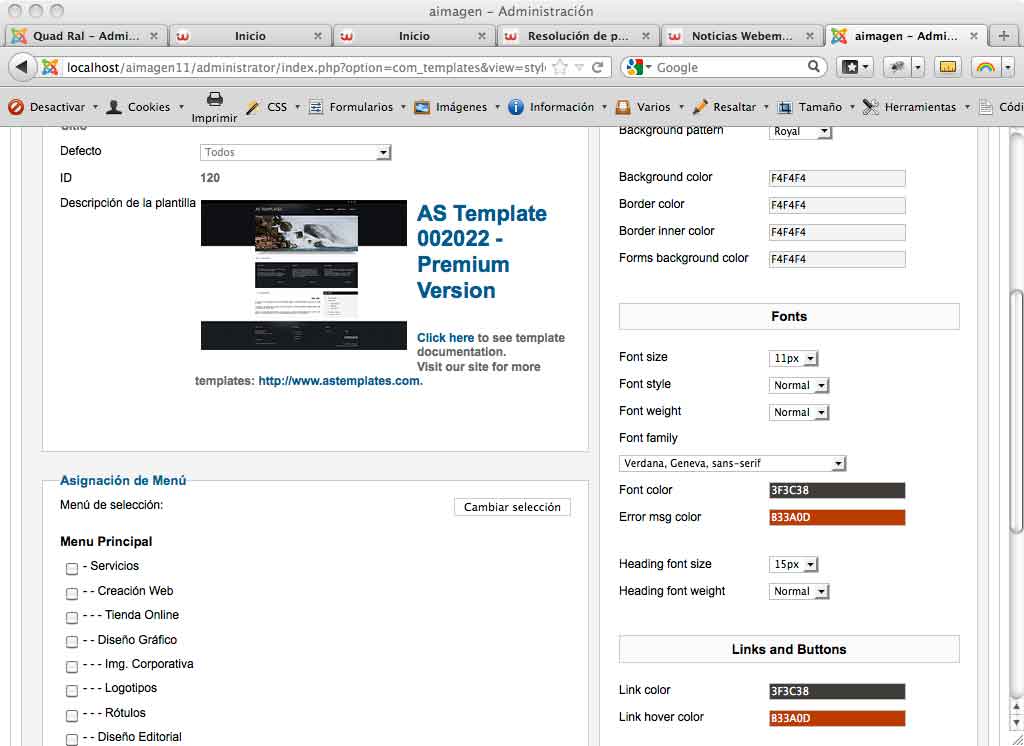Click the Joomla site icon in address bar
This screenshot has width=1024, height=746.
coord(50,67)
